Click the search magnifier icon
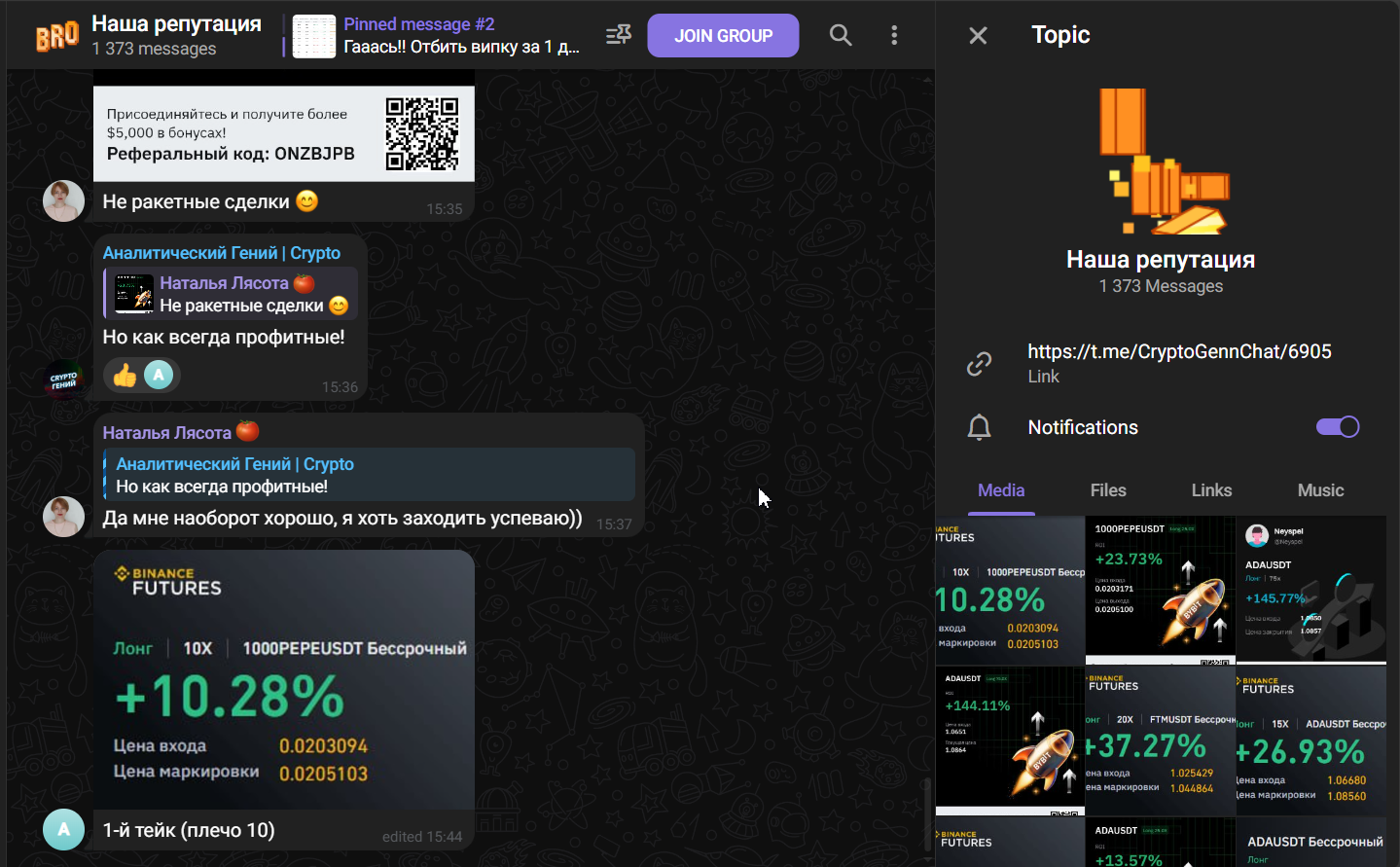The height and width of the screenshot is (867, 1400). coord(841,35)
